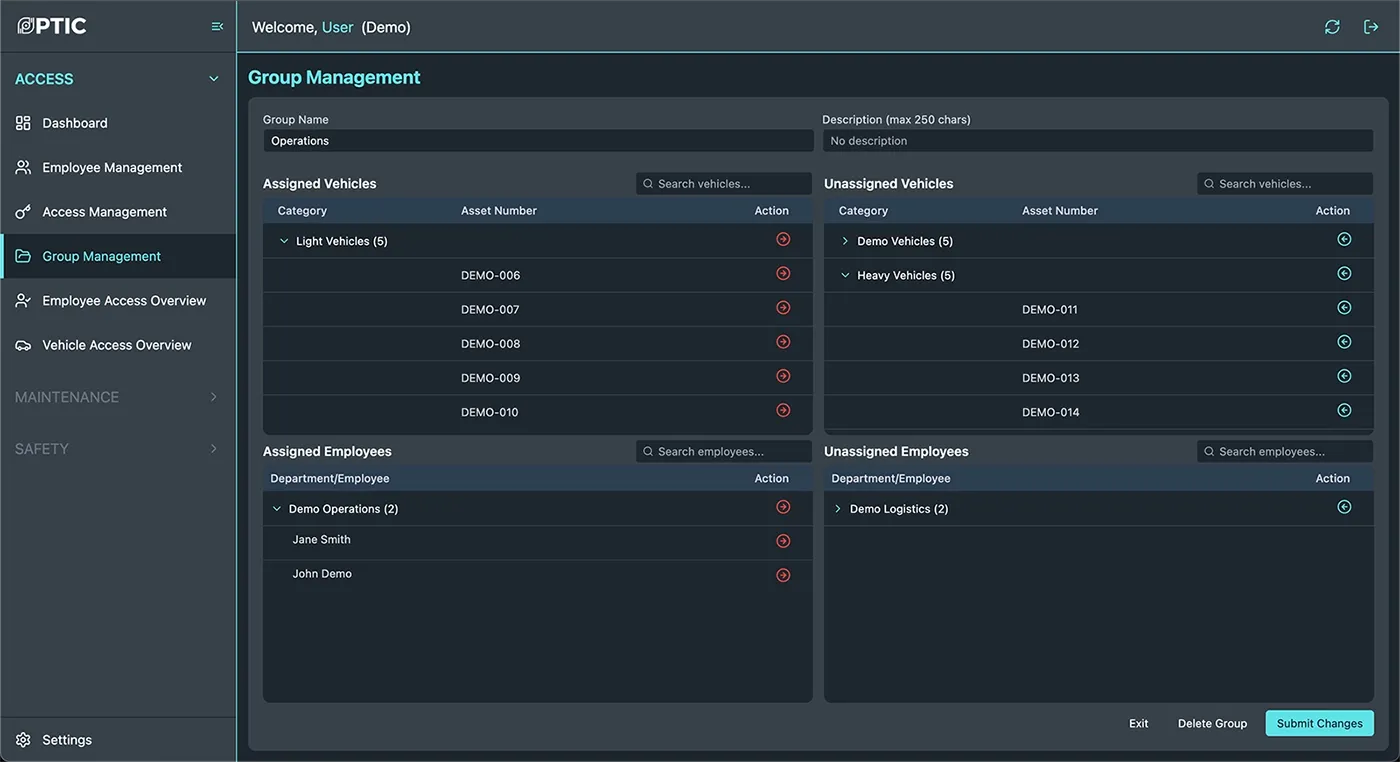Click Category header in Unassigned Vehicles
The image size is (1400, 762).
(863, 211)
